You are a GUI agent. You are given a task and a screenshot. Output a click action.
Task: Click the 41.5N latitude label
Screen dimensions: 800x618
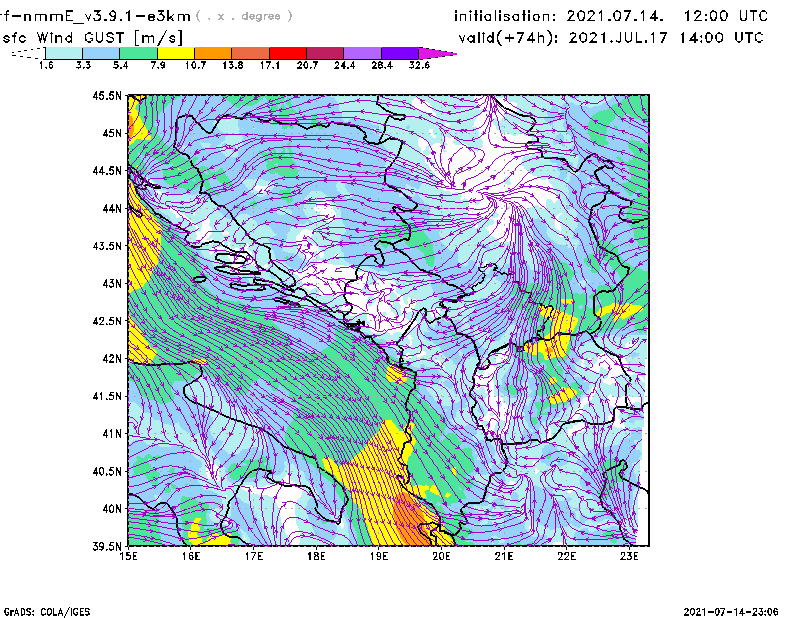(x=107, y=396)
